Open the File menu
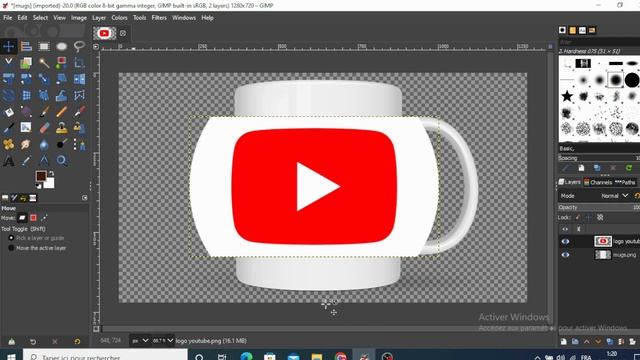 point(8,18)
